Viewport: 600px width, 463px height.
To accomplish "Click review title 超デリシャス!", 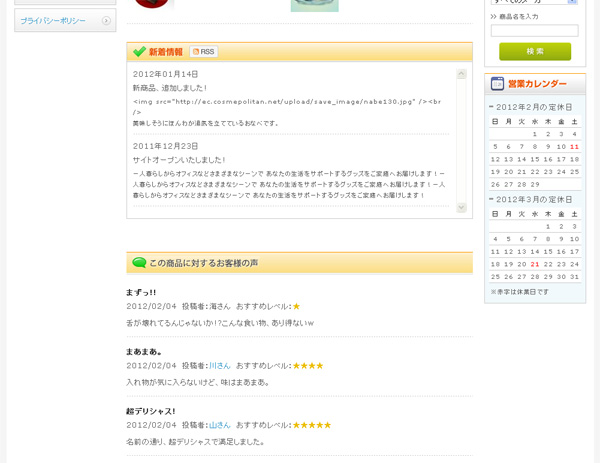I will coord(150,411).
